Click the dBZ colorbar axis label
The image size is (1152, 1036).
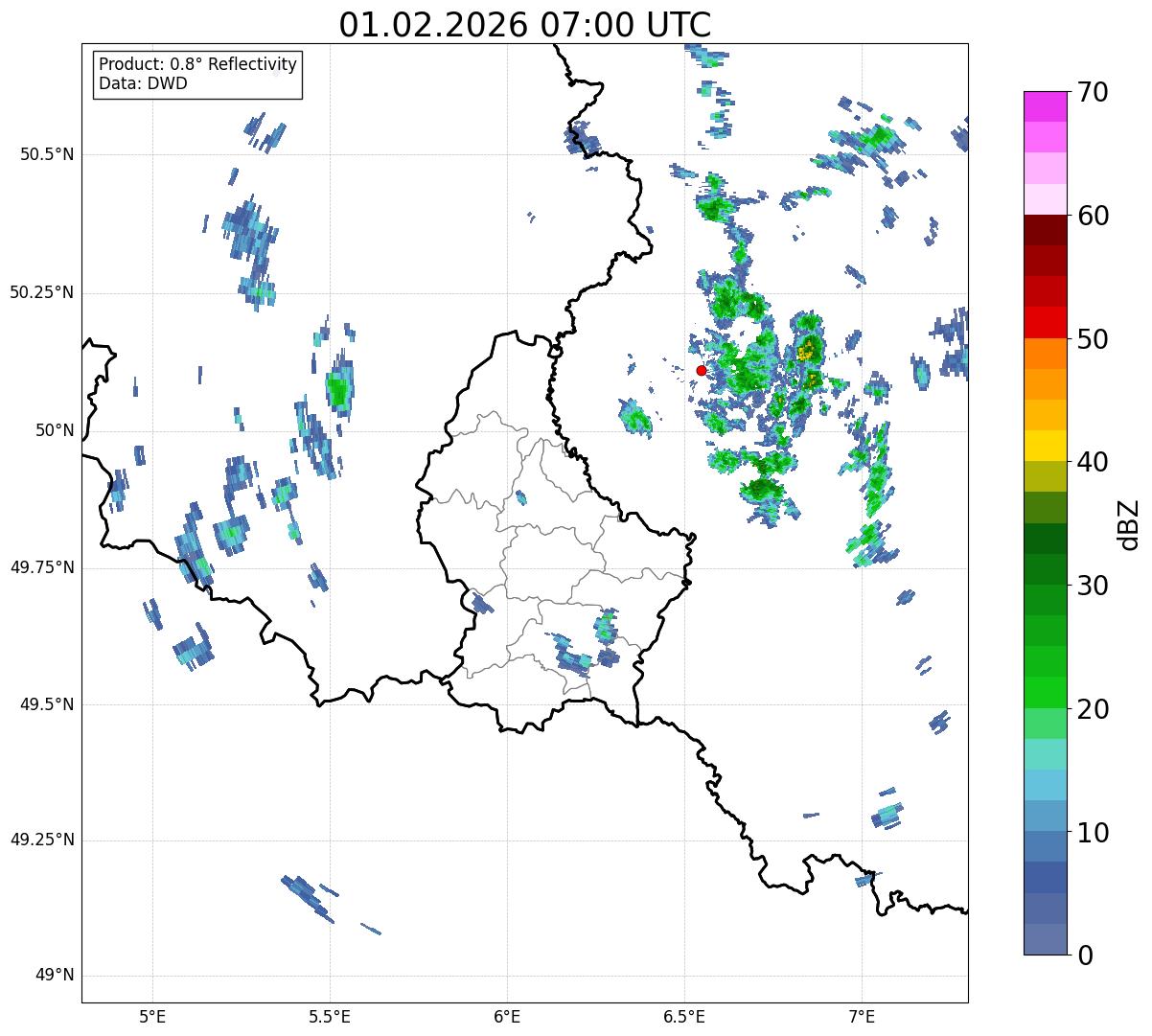[1129, 523]
